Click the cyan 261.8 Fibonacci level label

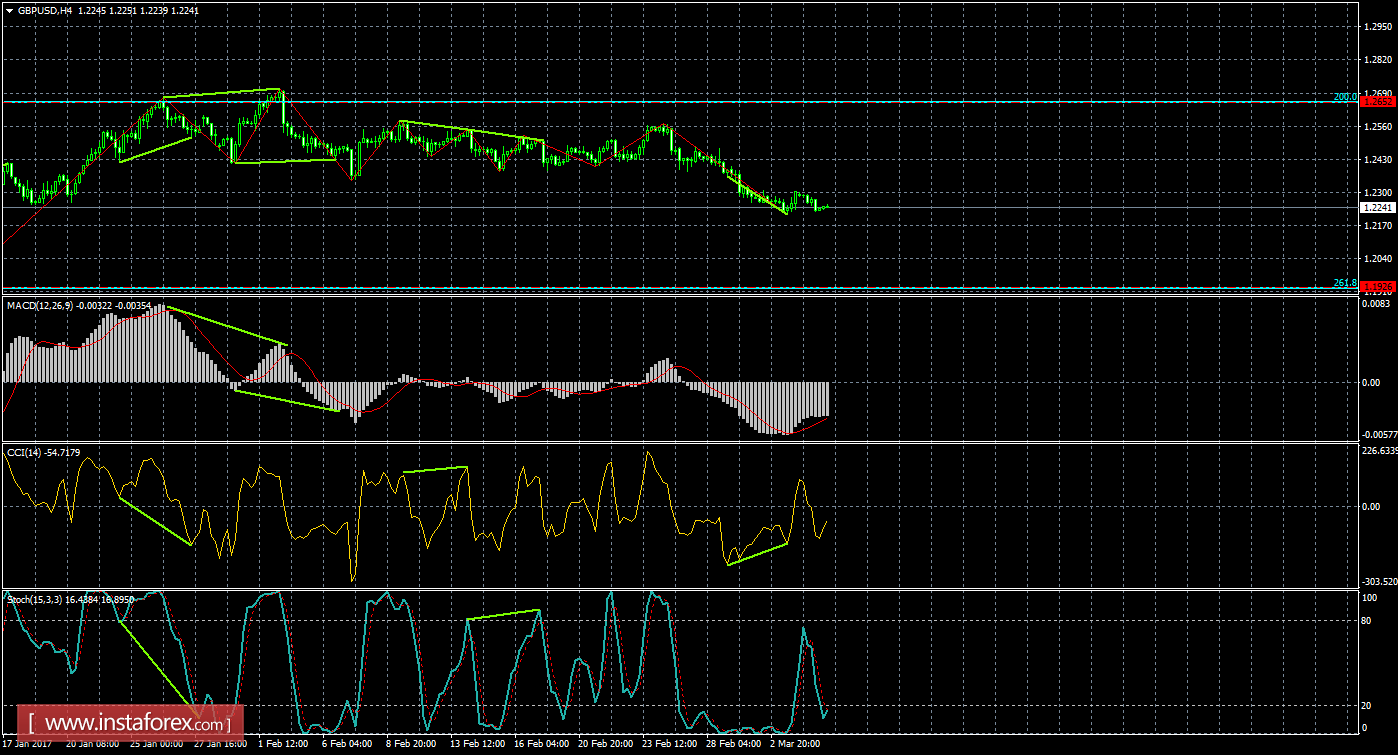coord(1345,283)
